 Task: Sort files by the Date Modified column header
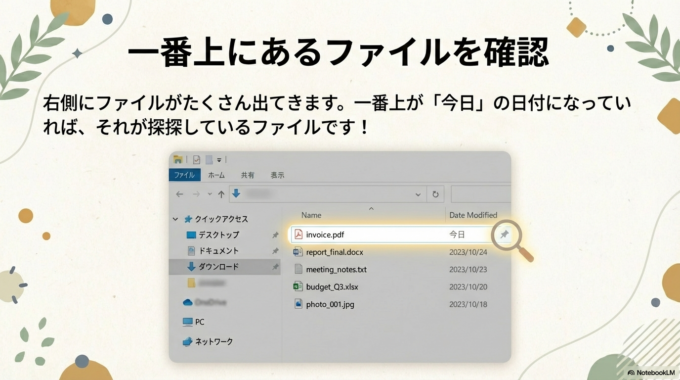[x=473, y=215]
